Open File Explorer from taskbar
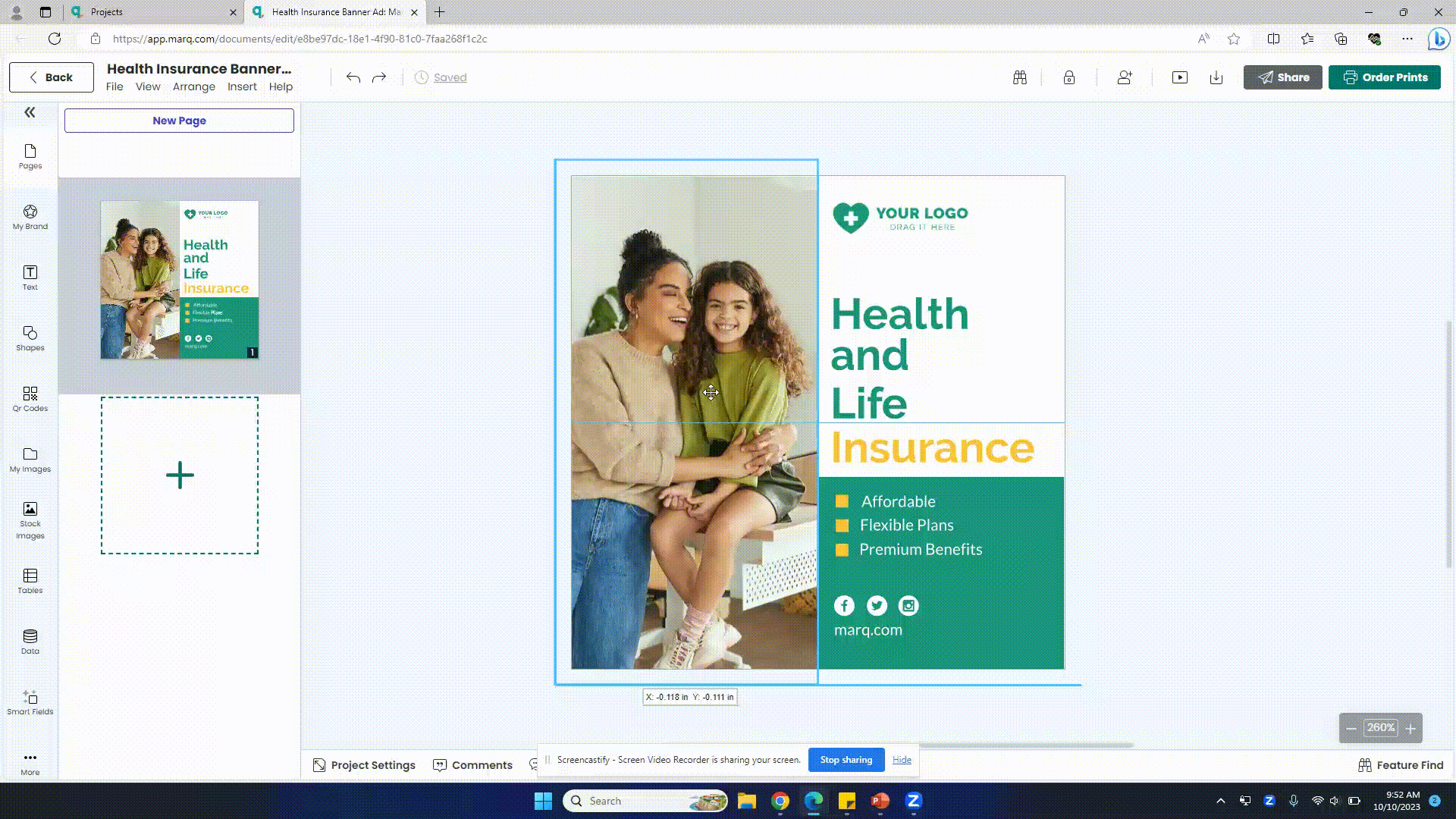Image resolution: width=1456 pixels, height=819 pixels. coord(747,801)
